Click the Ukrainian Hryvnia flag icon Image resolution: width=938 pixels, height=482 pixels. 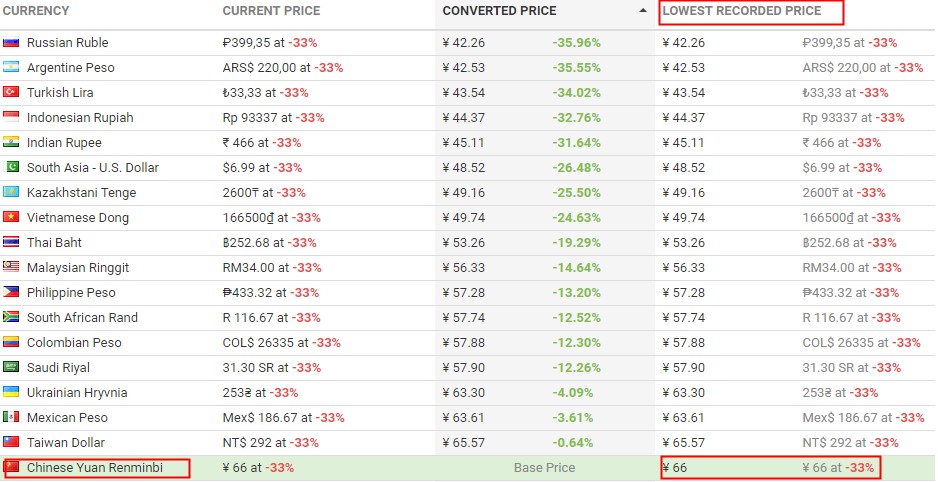pos(11,393)
